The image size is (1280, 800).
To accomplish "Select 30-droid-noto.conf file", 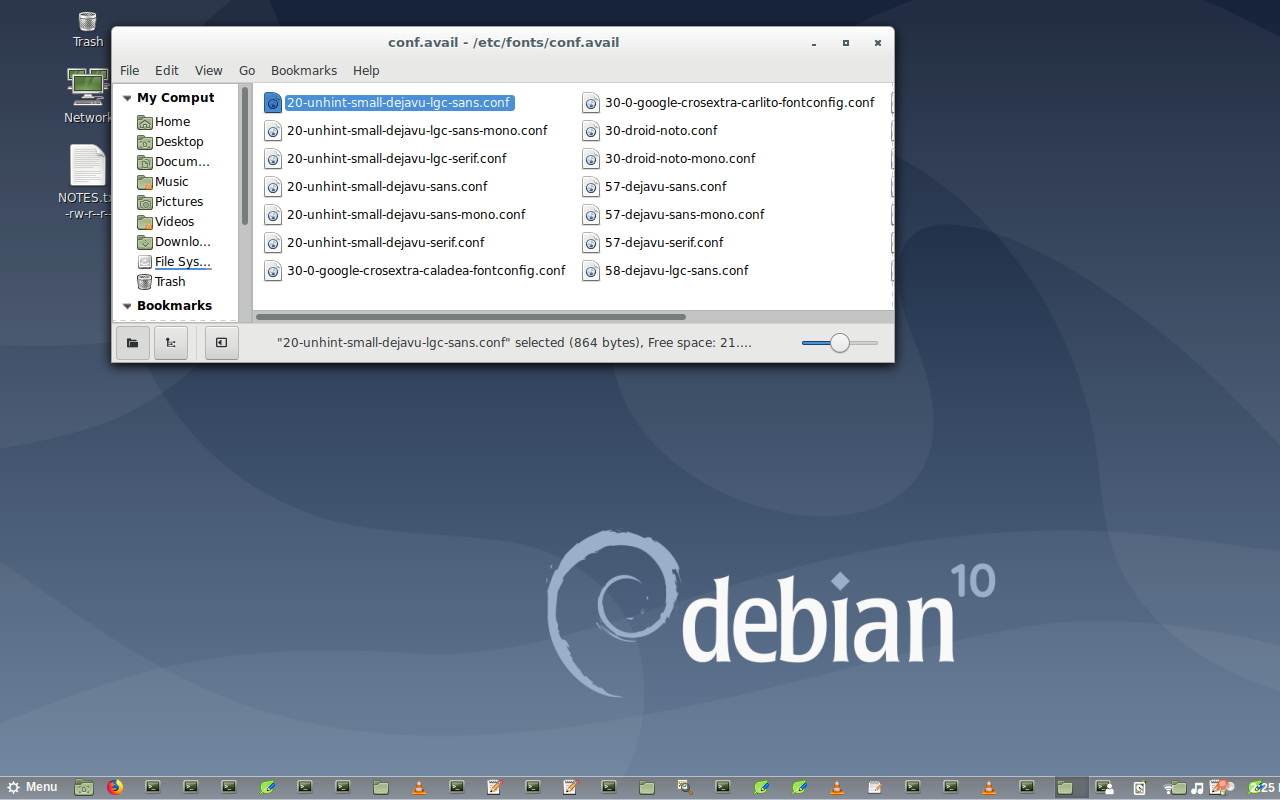I will point(650,130).
